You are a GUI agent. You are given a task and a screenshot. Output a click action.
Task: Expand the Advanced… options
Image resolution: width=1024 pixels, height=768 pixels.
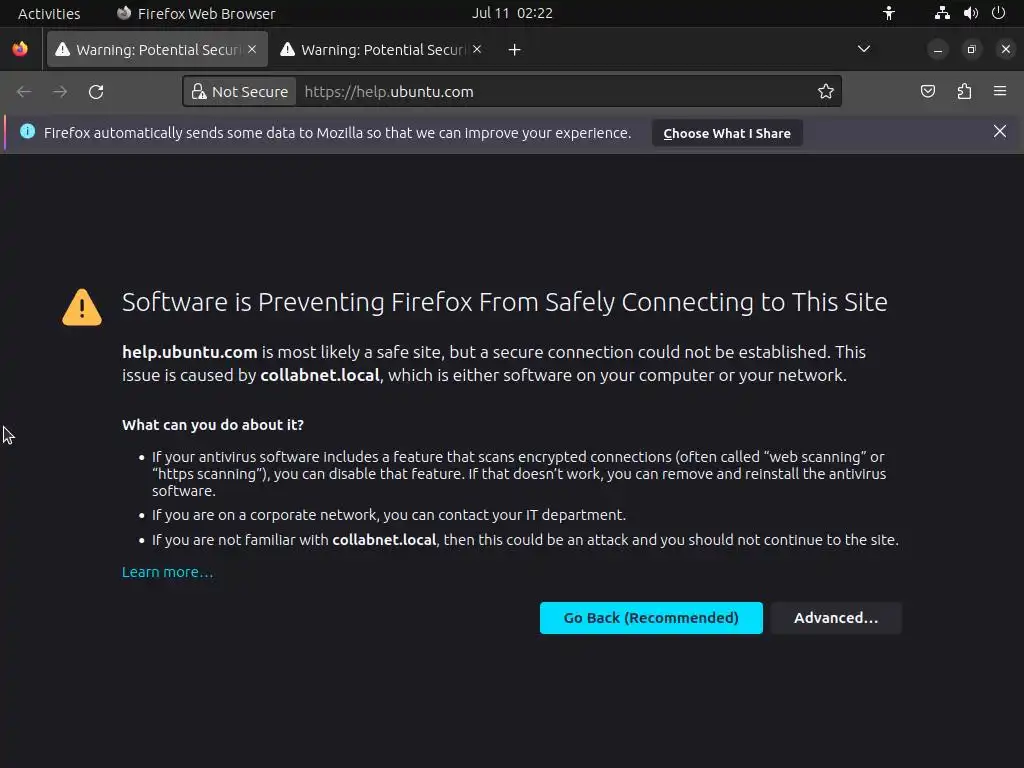836,618
